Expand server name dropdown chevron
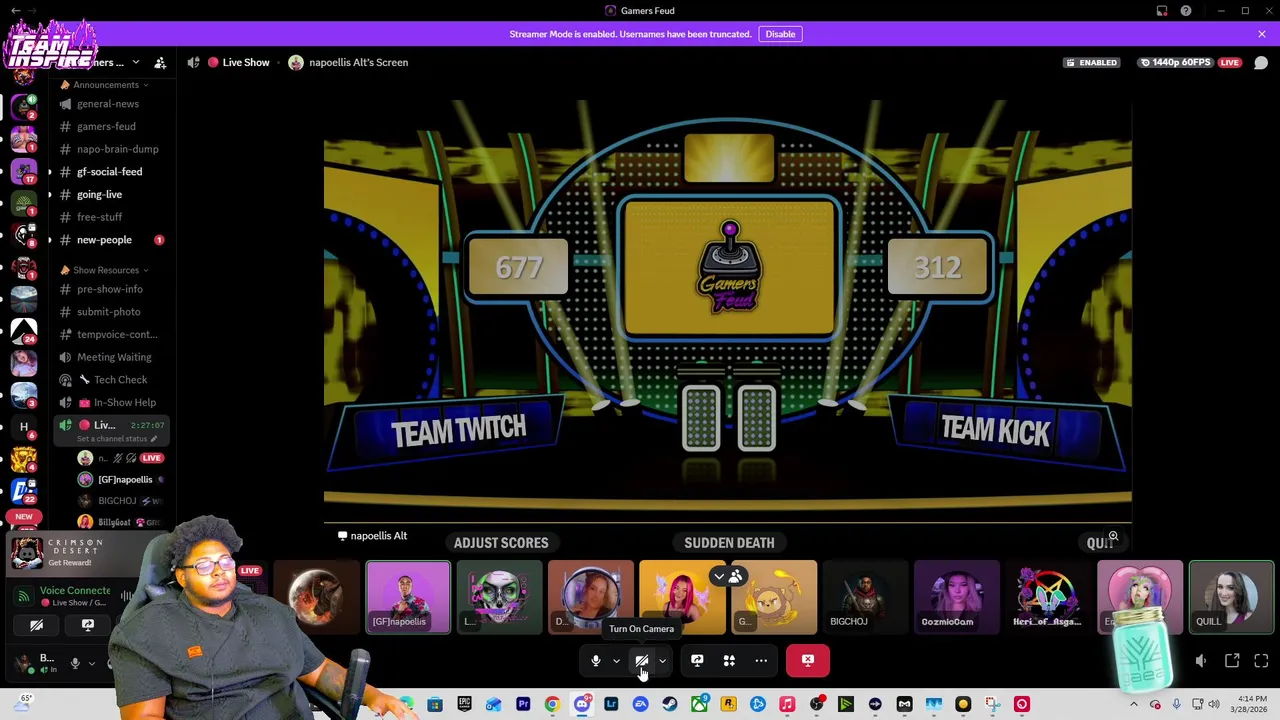1280x720 pixels. (x=136, y=63)
